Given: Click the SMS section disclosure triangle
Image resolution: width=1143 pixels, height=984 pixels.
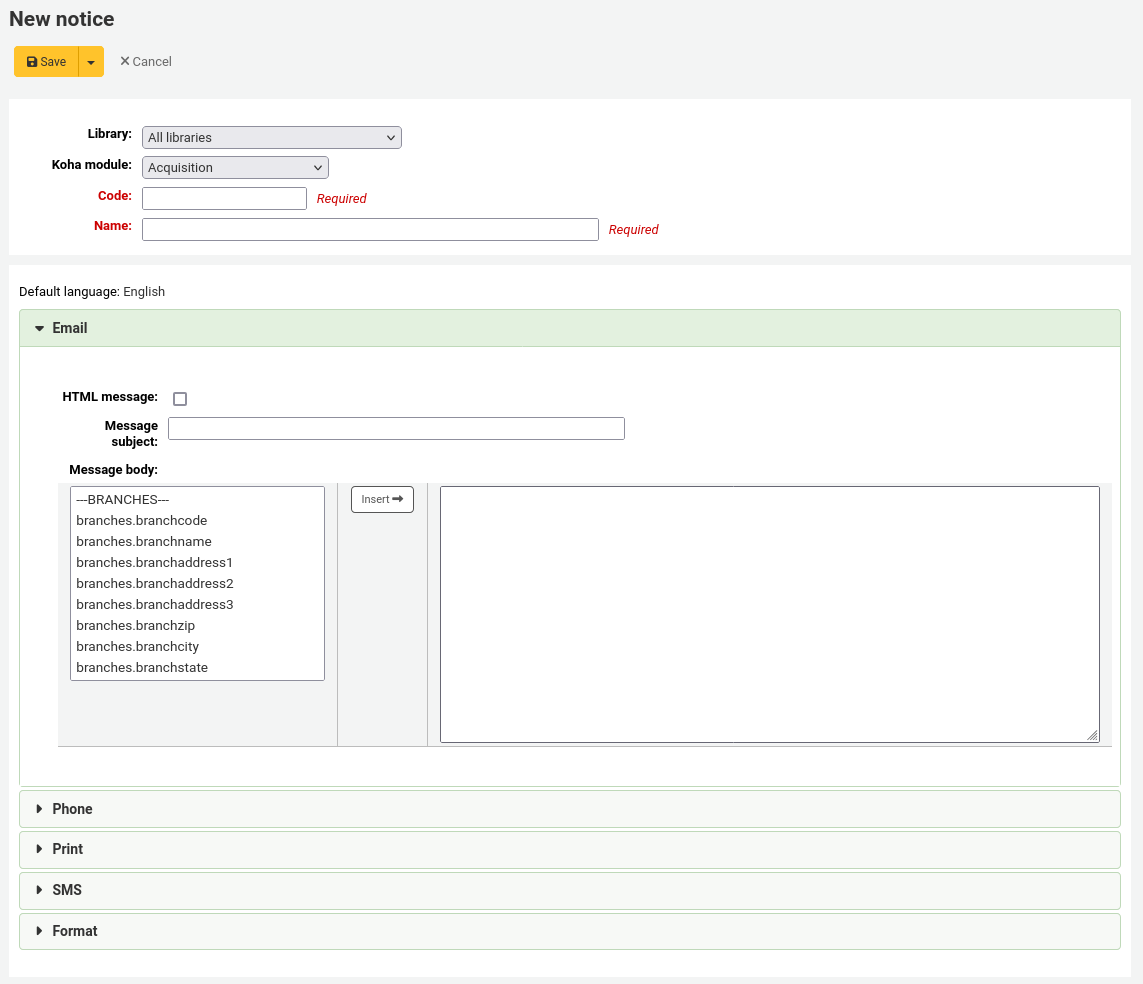Looking at the screenshot, I should coord(38,890).
